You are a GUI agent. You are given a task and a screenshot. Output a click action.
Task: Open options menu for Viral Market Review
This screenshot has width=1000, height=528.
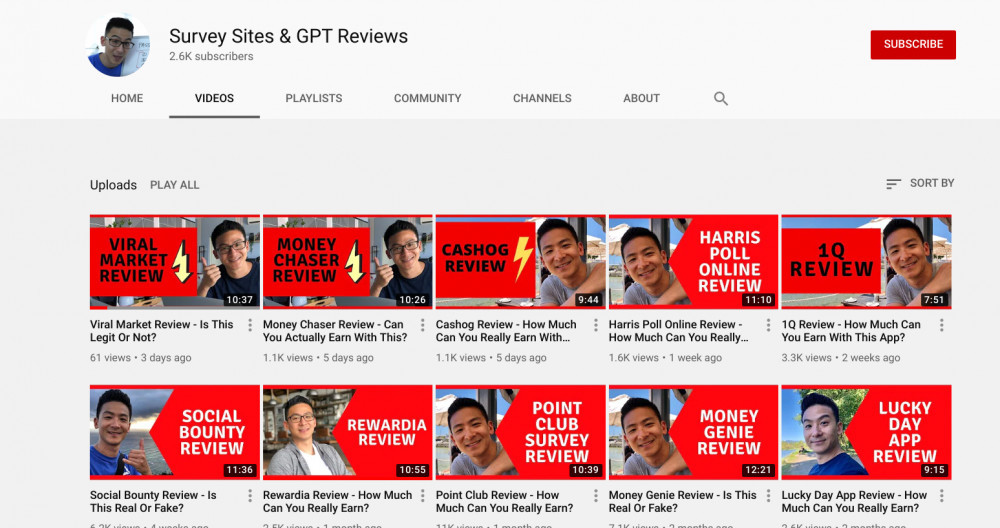[250, 325]
